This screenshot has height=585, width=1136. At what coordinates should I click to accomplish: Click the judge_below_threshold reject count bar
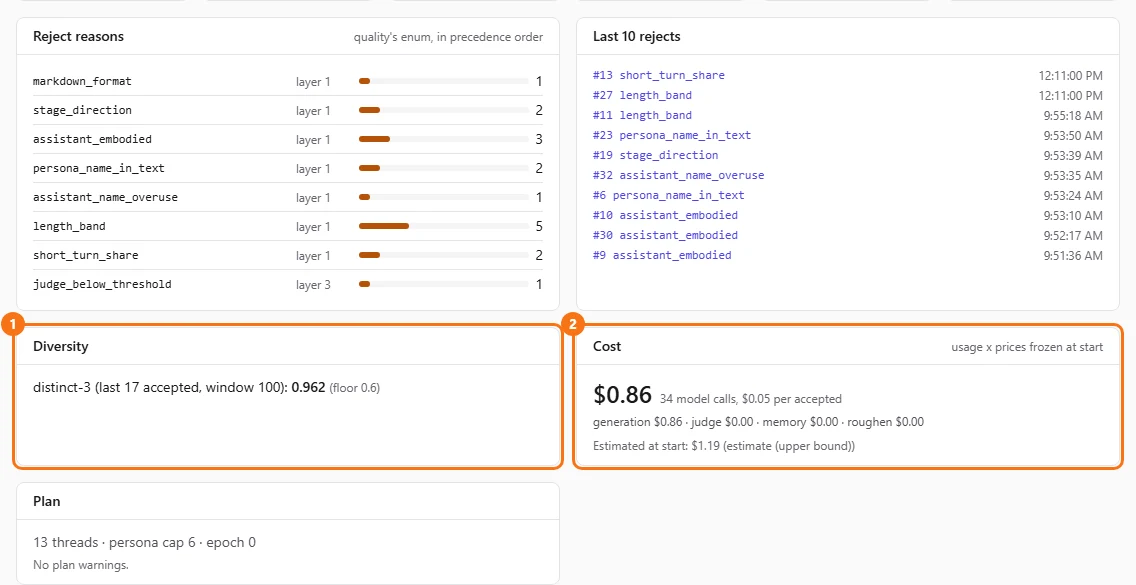coord(443,284)
